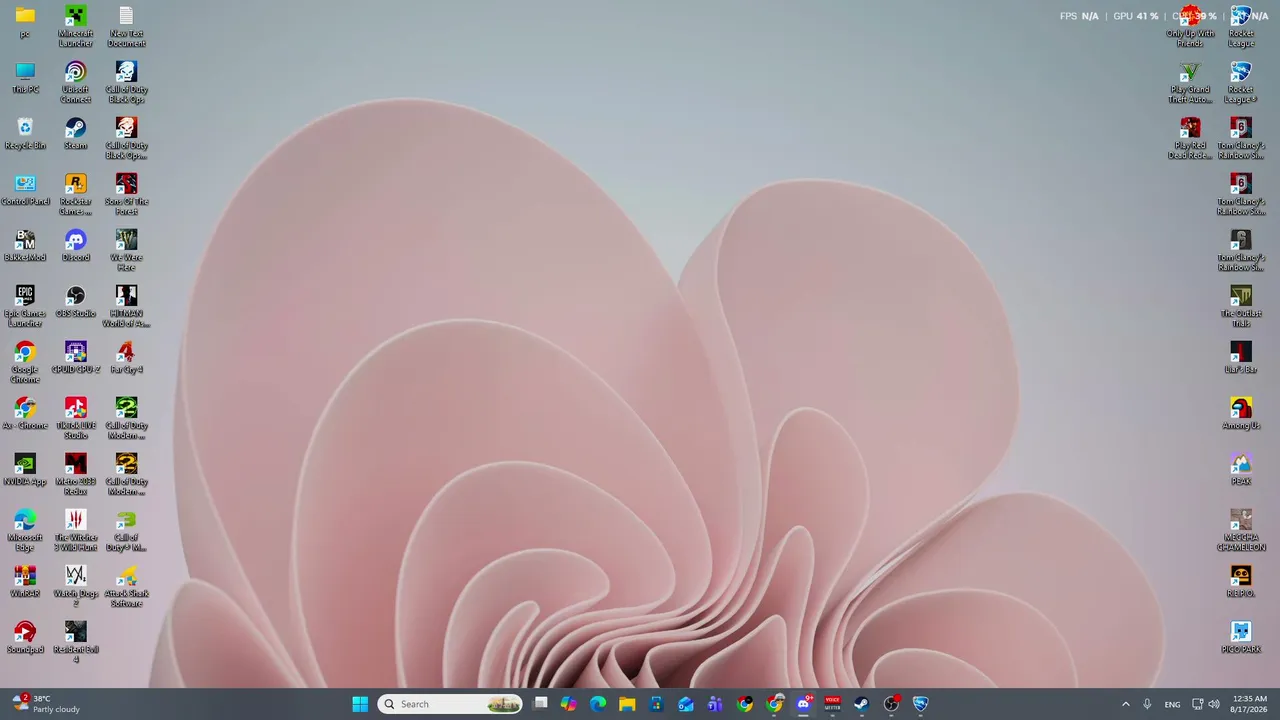The image size is (1280, 720).
Task: Select the PICO PARK shortcut
Action: pos(1241,637)
